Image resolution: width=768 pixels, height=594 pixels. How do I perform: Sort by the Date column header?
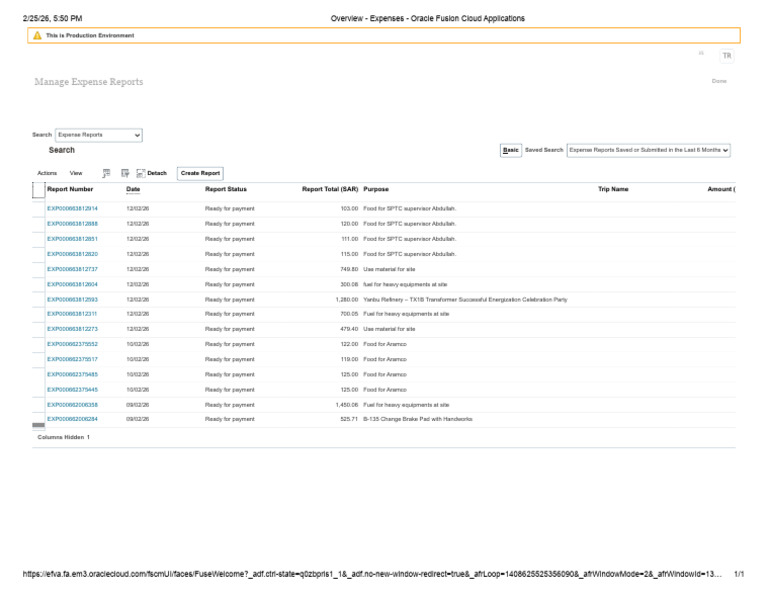click(x=133, y=189)
